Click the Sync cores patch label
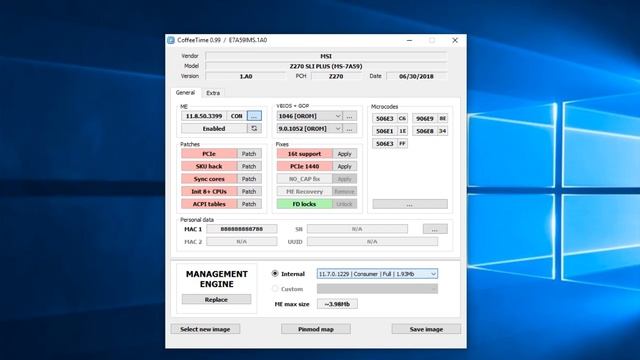 (x=209, y=179)
